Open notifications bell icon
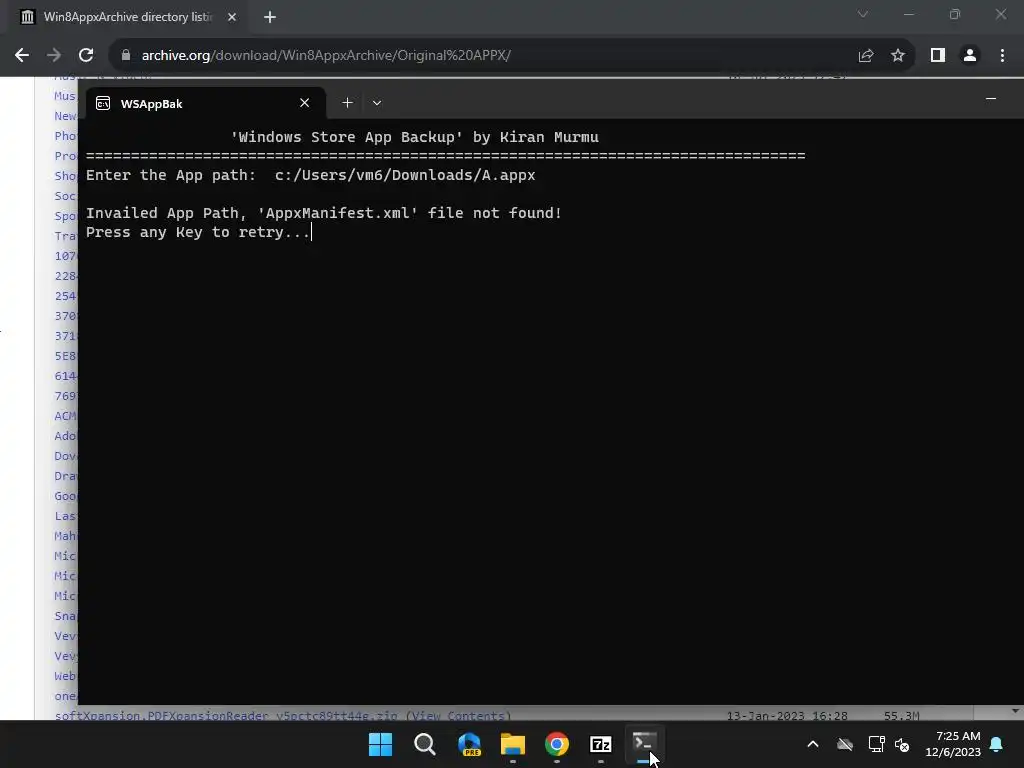The image size is (1024, 768). click(996, 744)
